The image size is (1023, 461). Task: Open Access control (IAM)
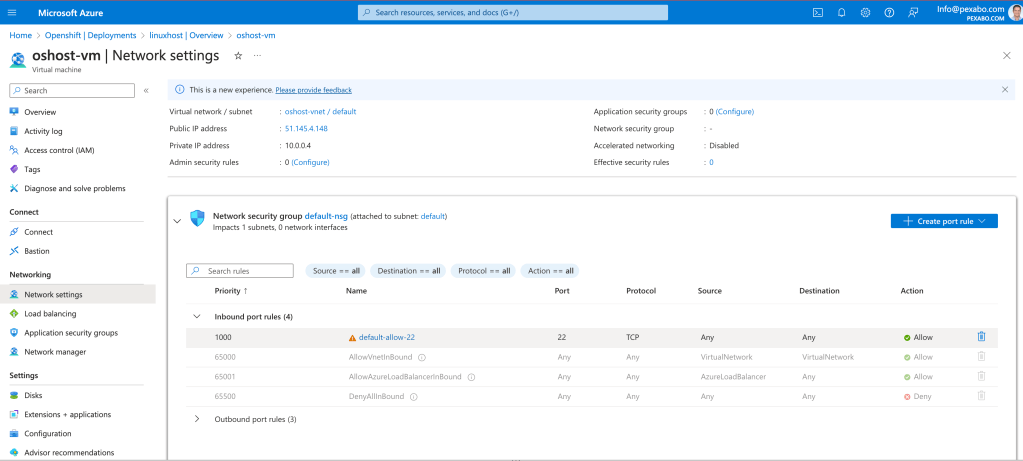(x=59, y=150)
